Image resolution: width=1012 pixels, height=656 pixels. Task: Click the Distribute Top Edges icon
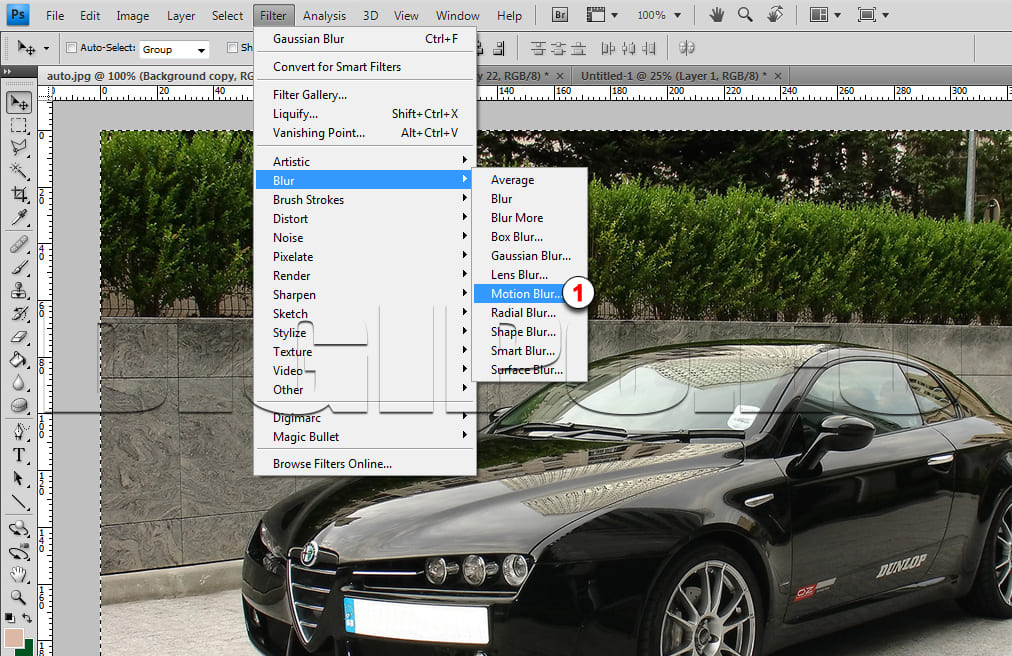[x=538, y=48]
